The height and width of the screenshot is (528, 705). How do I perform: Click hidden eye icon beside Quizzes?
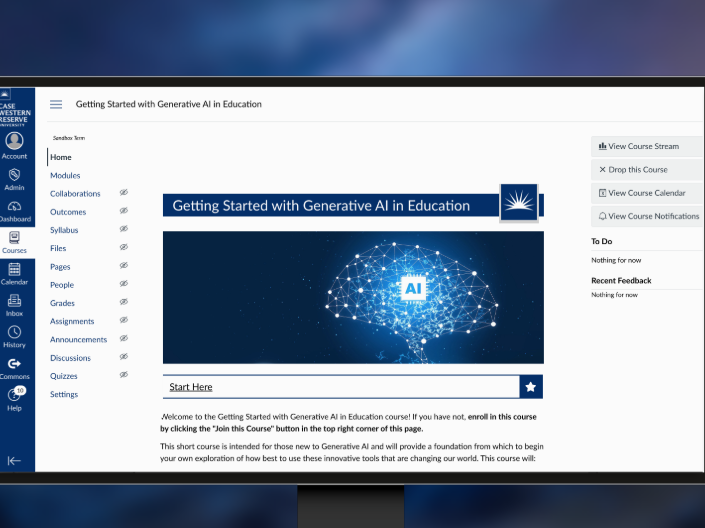click(x=124, y=375)
